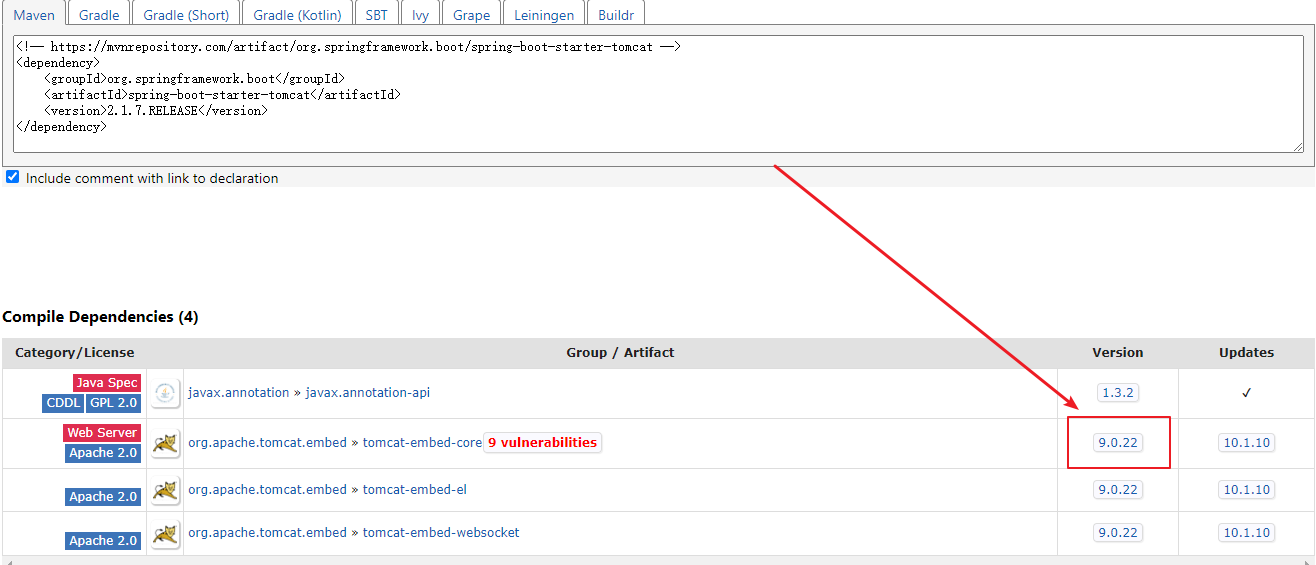Screen dimensions: 1316x565
Task: Open the tomcat-embed-el artifact link
Action: coord(414,490)
